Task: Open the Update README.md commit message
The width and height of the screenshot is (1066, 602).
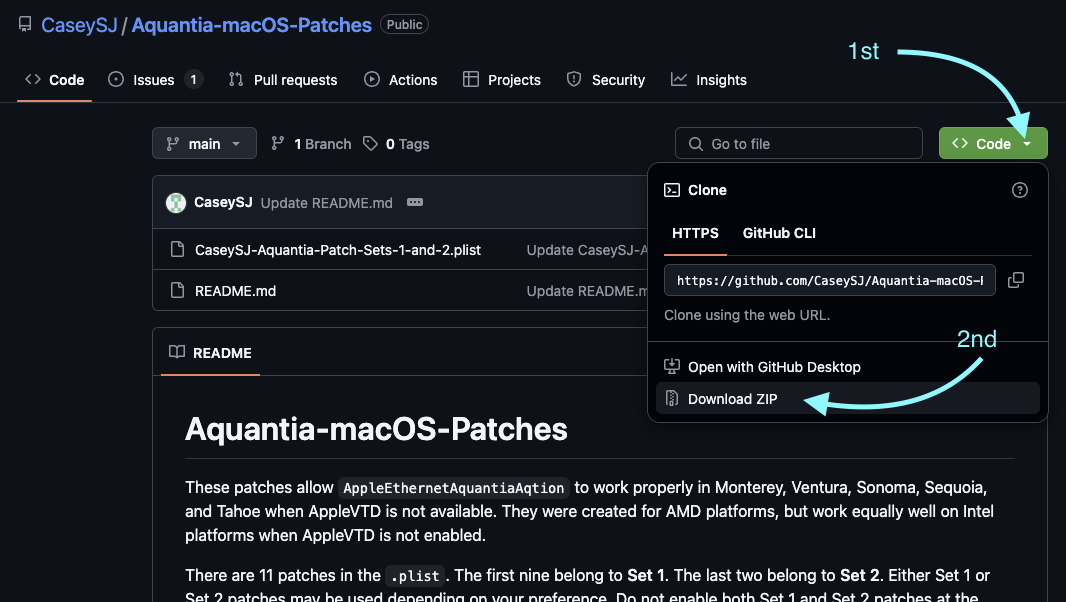Action: tap(326, 203)
